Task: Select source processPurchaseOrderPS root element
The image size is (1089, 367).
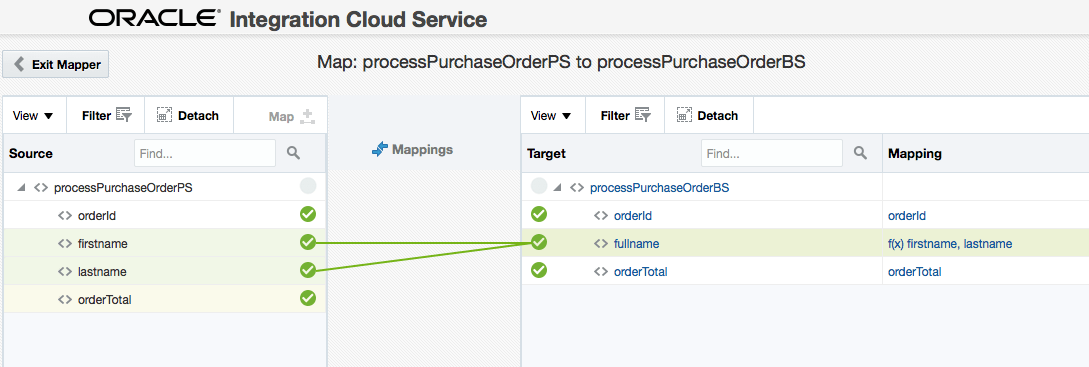Action: click(x=123, y=188)
